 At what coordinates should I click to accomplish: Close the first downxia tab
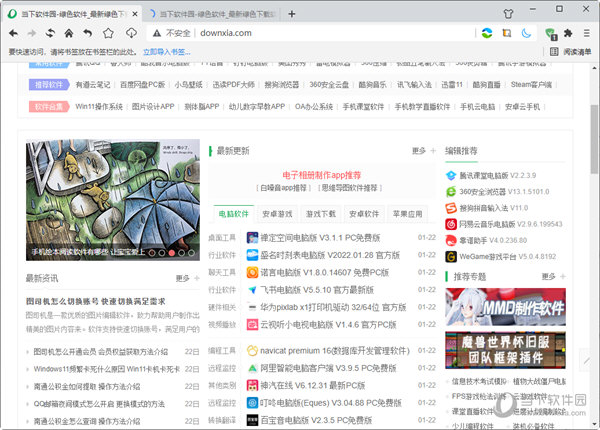click(x=135, y=14)
